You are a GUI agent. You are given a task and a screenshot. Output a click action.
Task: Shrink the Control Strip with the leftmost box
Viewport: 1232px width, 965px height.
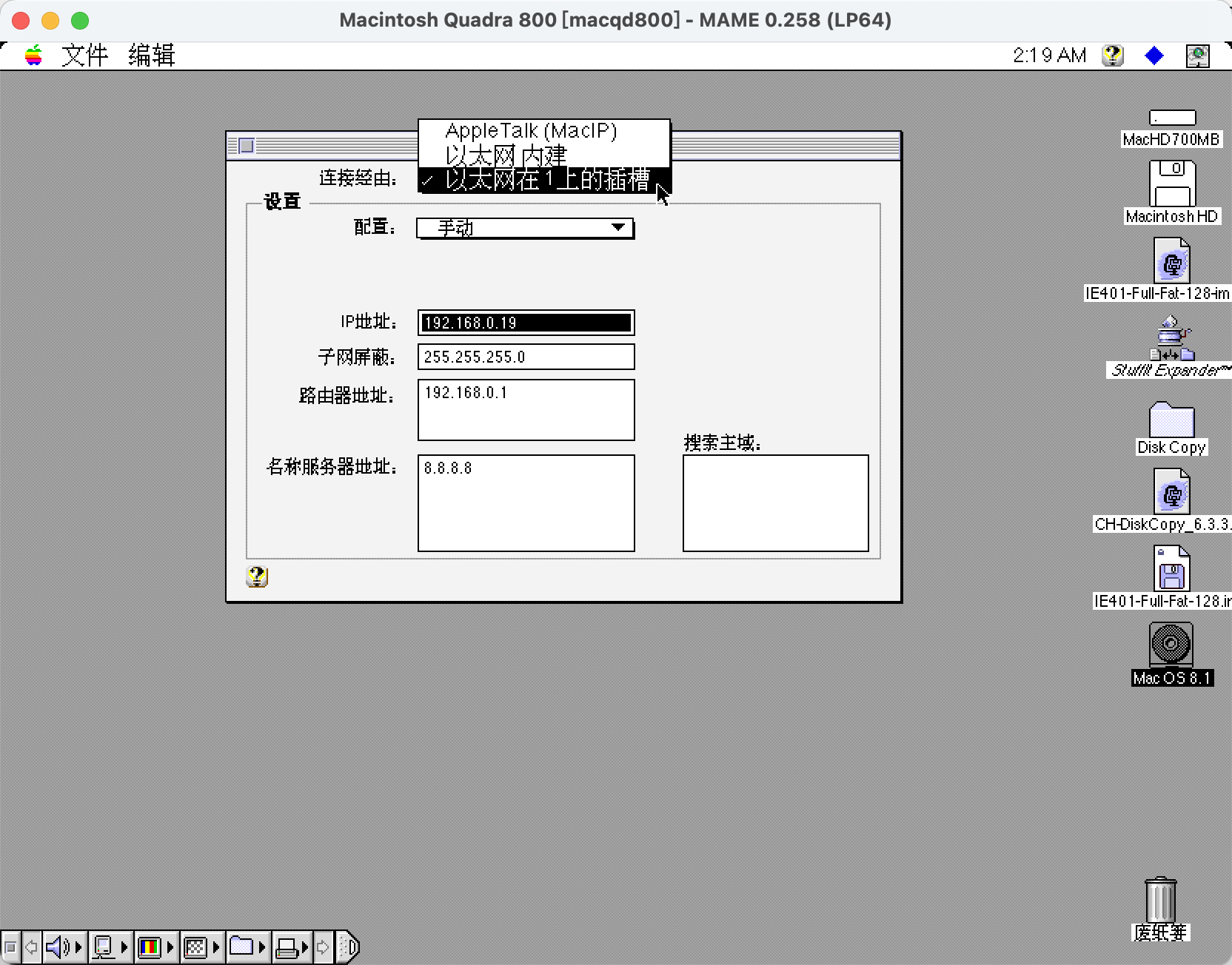[x=11, y=947]
